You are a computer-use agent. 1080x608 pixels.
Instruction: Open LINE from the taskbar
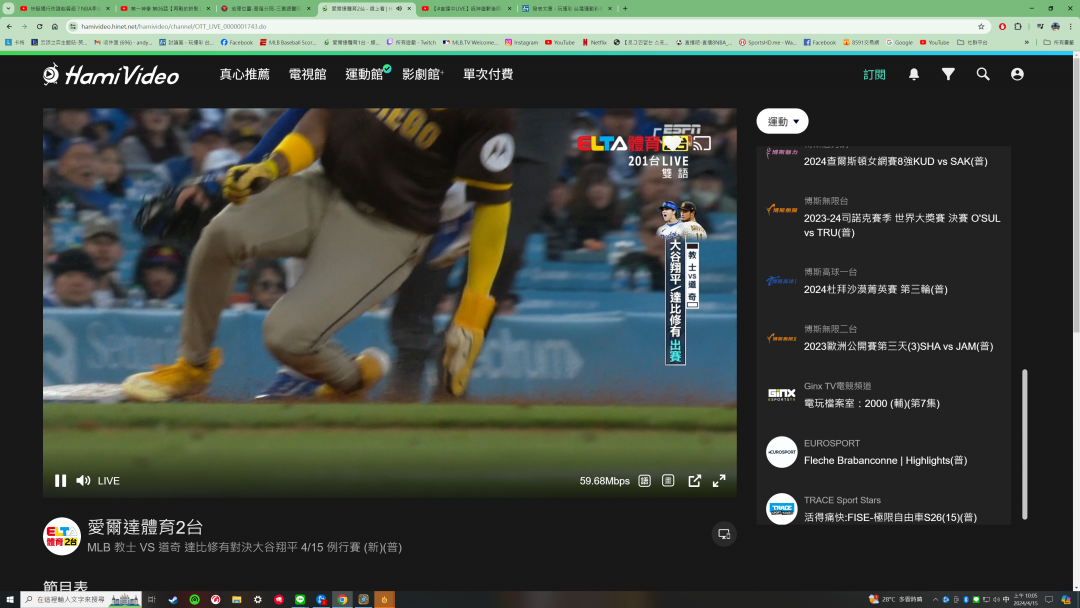[300, 600]
